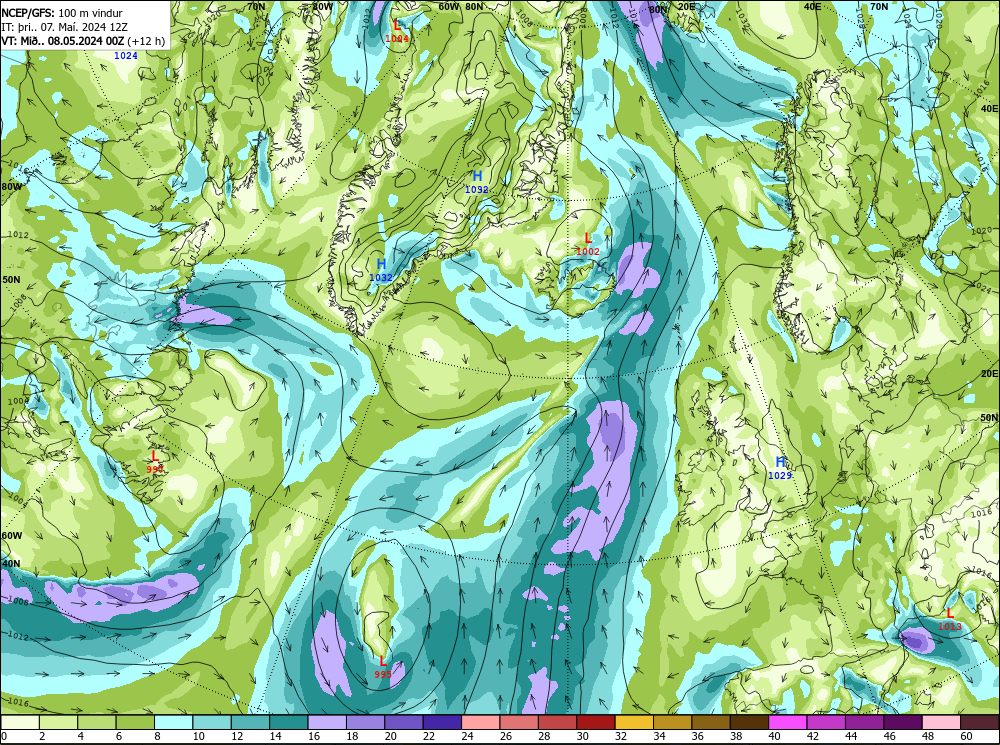The height and width of the screenshot is (745, 1000).
Task: Pick the 22–24 dark blue legend swatch
Action: [x=442, y=722]
